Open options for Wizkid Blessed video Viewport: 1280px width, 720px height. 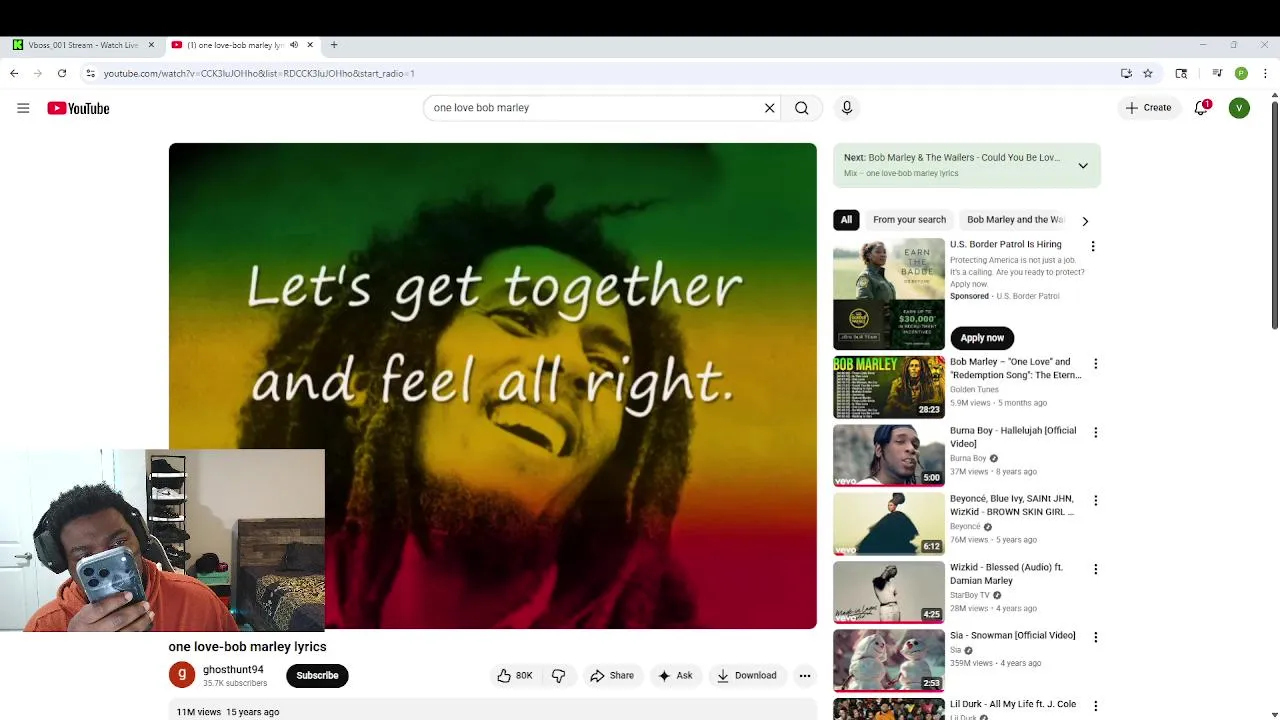pyautogui.click(x=1095, y=569)
